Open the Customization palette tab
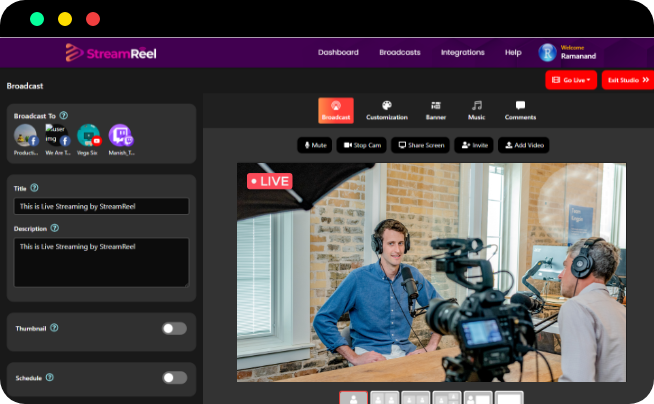Image resolution: width=654 pixels, height=404 pixels. point(386,110)
